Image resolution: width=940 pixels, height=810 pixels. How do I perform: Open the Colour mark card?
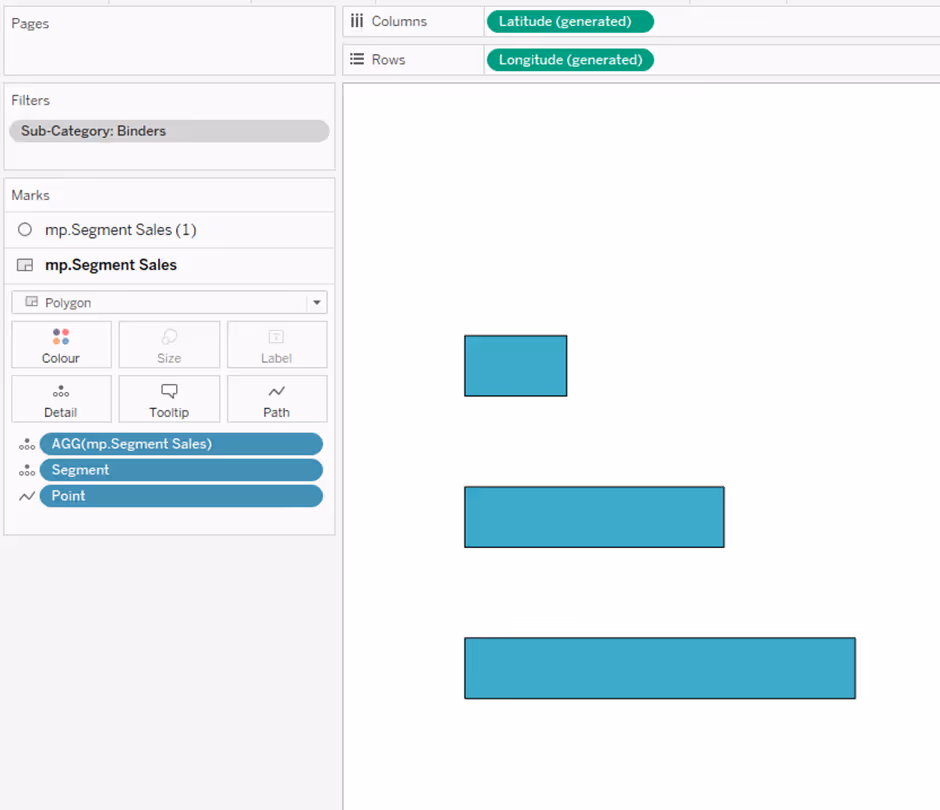61,345
